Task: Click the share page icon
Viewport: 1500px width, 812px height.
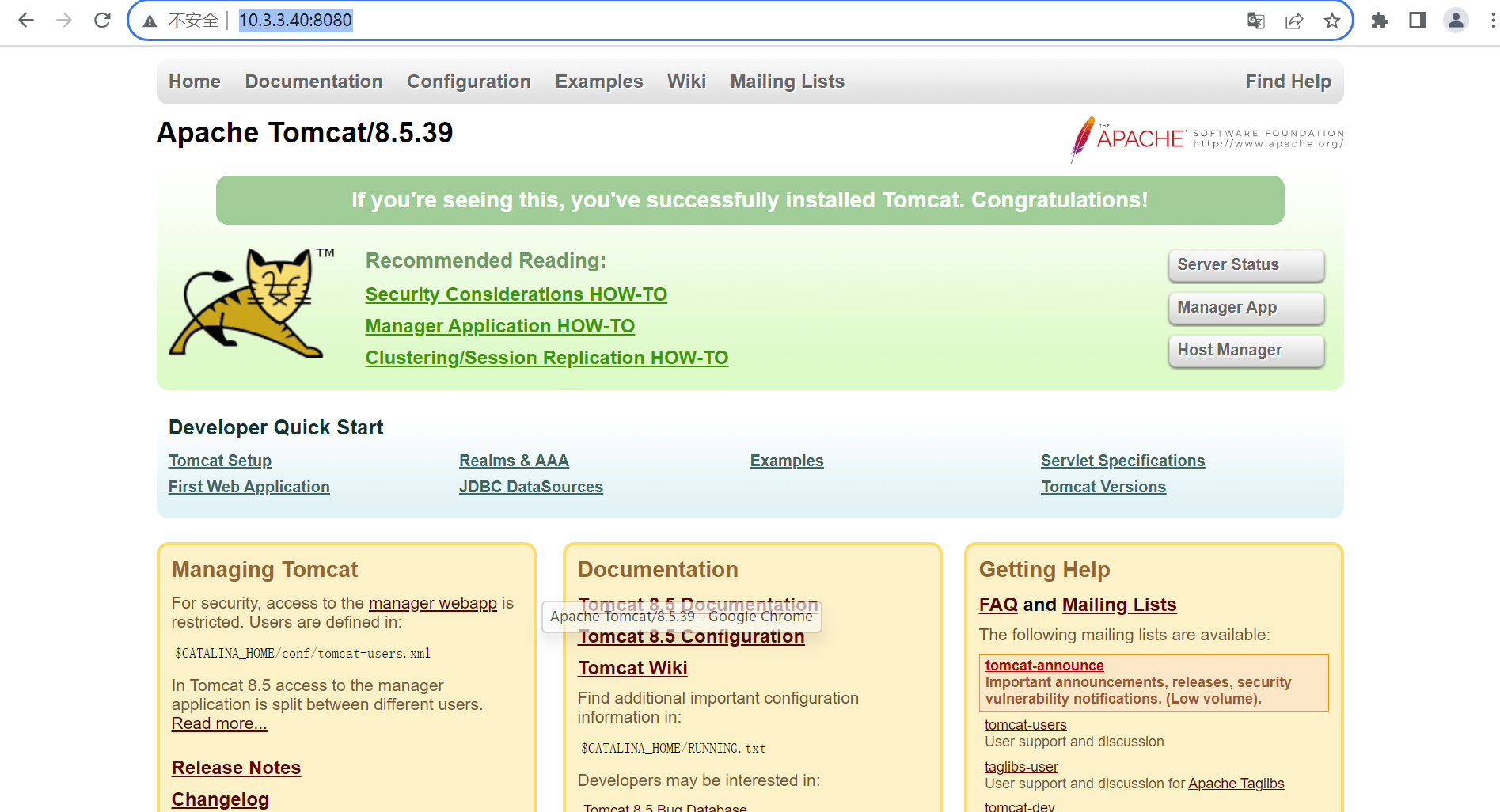Action: [x=1294, y=21]
